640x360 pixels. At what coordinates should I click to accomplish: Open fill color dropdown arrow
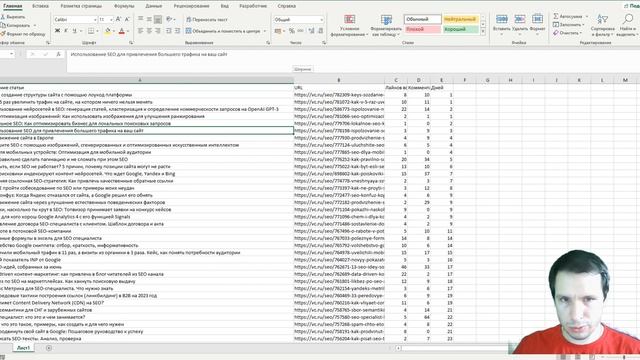(x=113, y=31)
